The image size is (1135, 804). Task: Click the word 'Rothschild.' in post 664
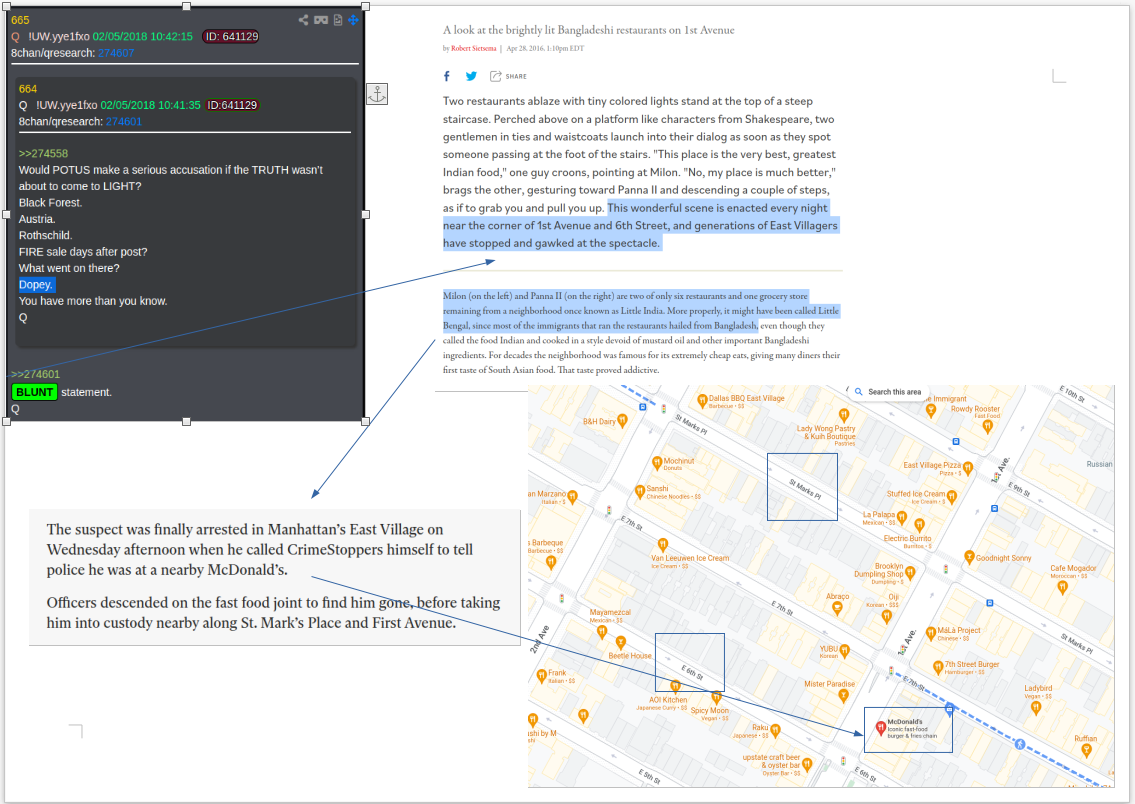click(x=46, y=235)
